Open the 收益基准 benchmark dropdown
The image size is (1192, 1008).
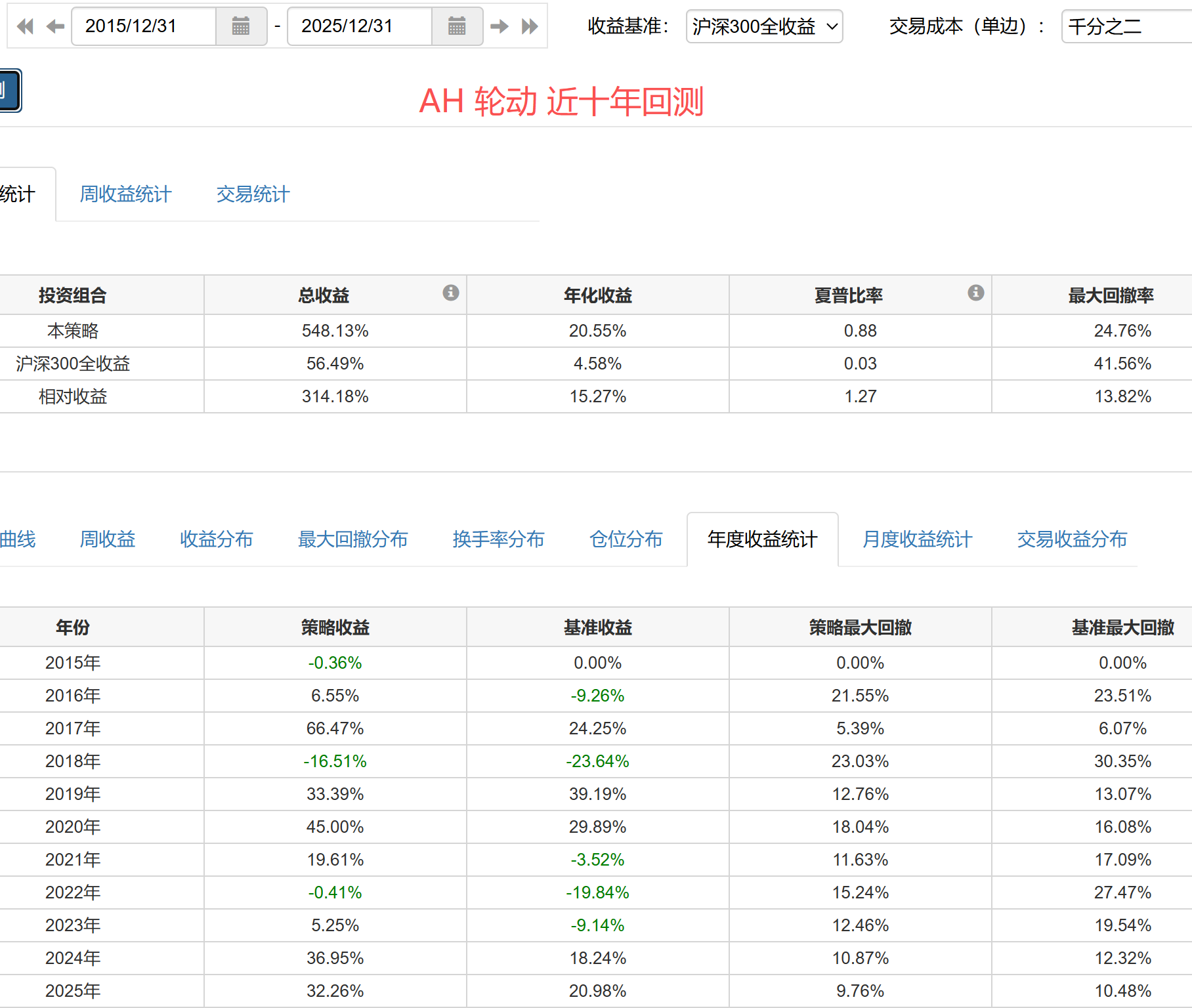click(x=764, y=26)
